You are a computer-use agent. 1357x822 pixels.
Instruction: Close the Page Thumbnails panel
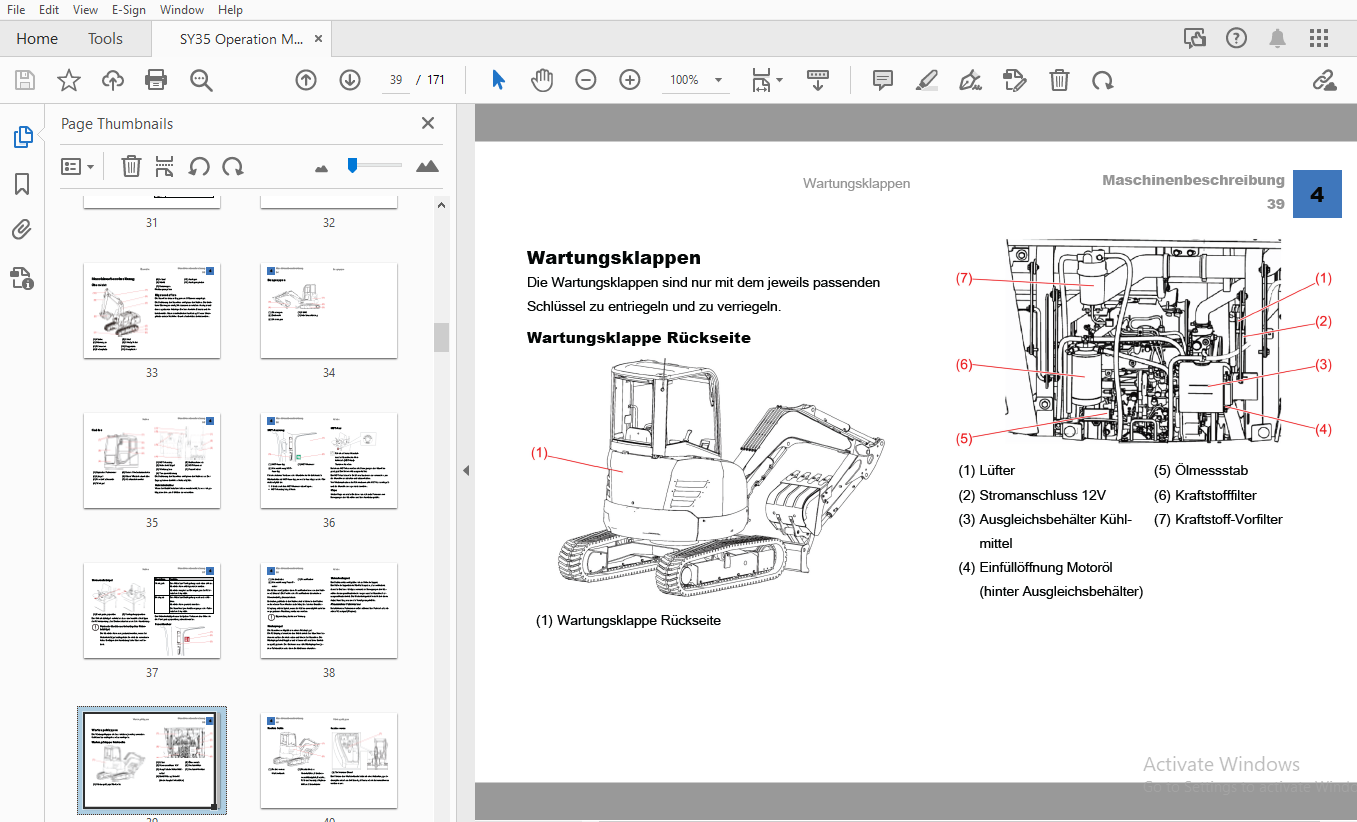click(428, 123)
